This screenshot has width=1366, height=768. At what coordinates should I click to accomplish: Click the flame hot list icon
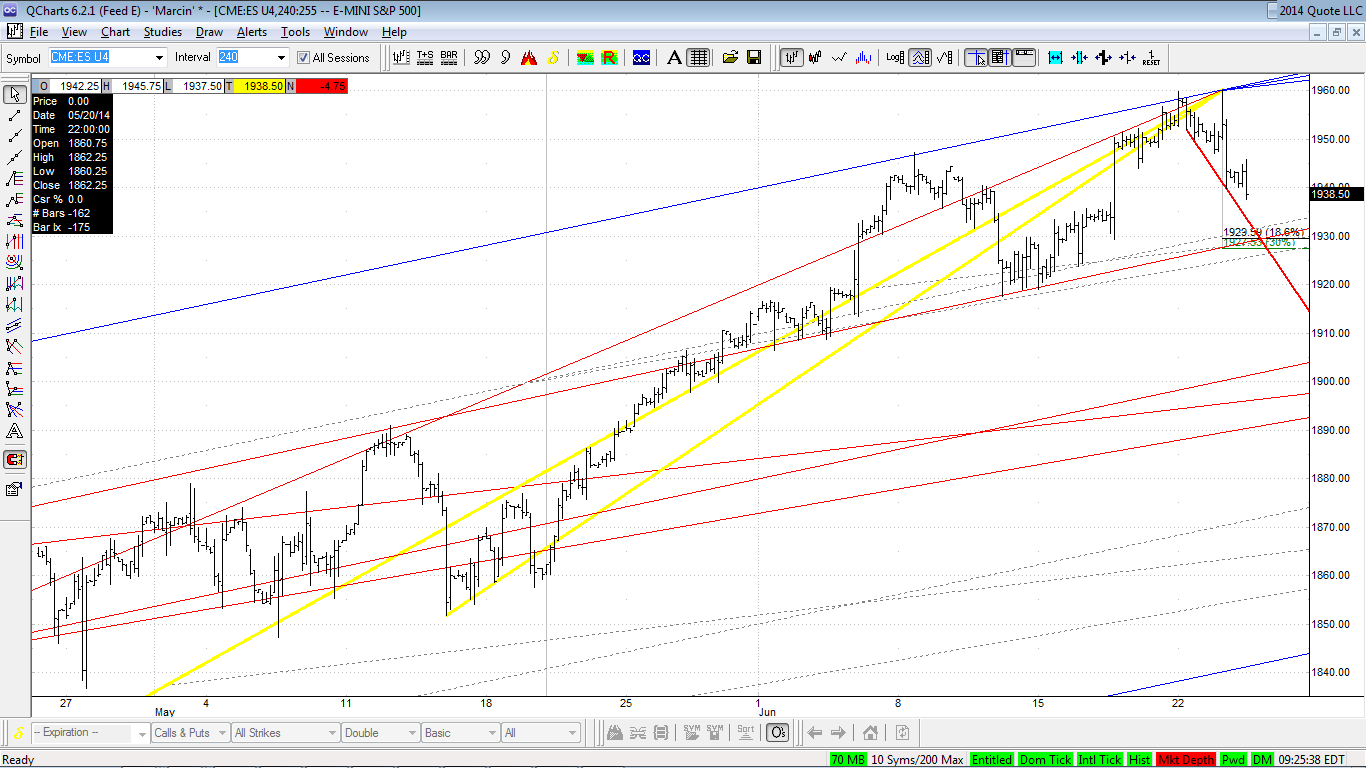[529, 57]
